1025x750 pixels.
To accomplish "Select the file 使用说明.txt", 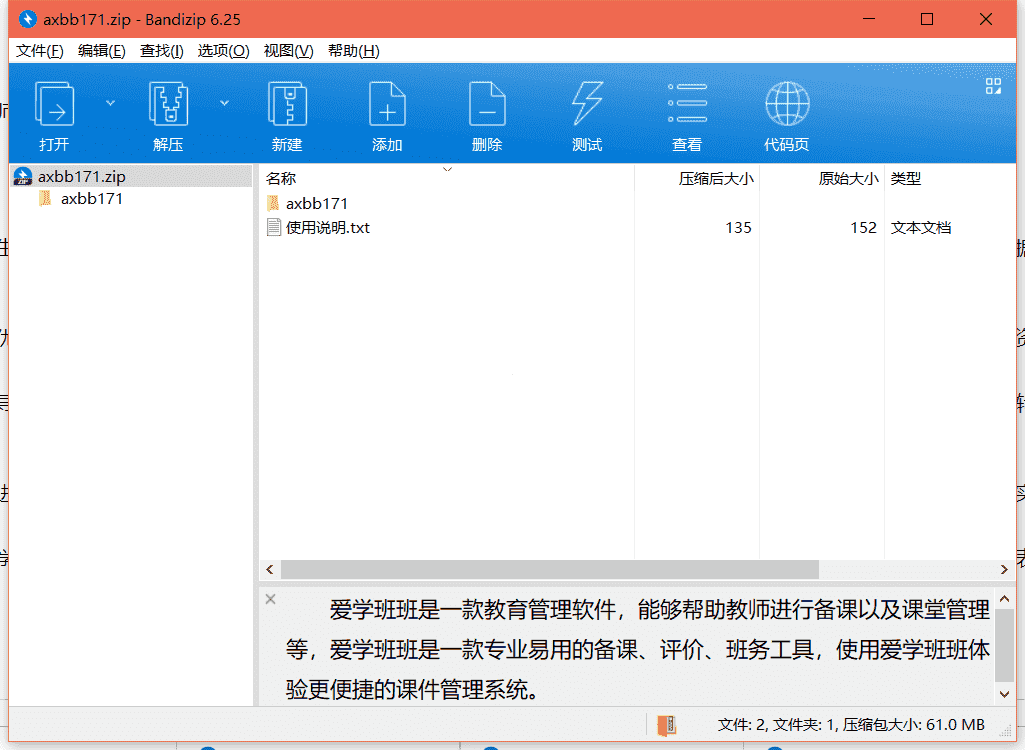I will click(328, 228).
